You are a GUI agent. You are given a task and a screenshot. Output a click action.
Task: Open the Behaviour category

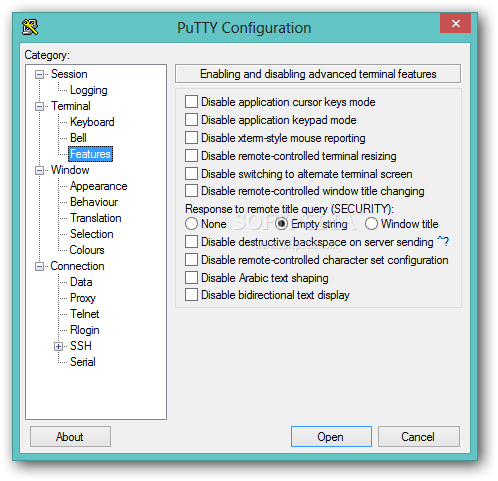[94, 202]
